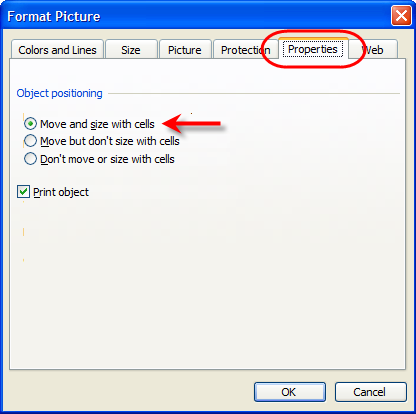Click the Object positioning section heading
Viewport: 416px width, 414px height.
pyautogui.click(x=60, y=93)
